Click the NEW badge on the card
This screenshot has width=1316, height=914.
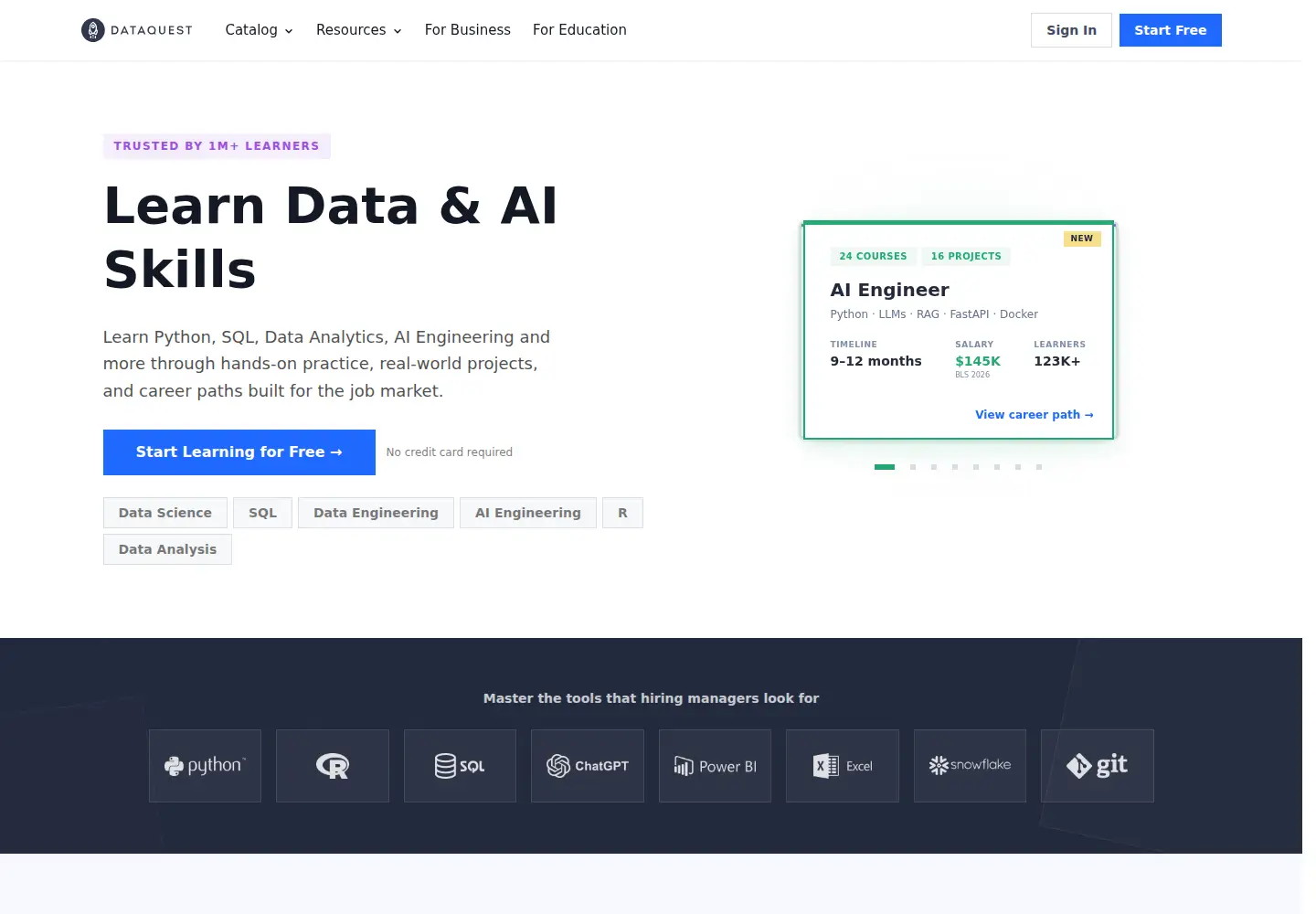(x=1082, y=239)
